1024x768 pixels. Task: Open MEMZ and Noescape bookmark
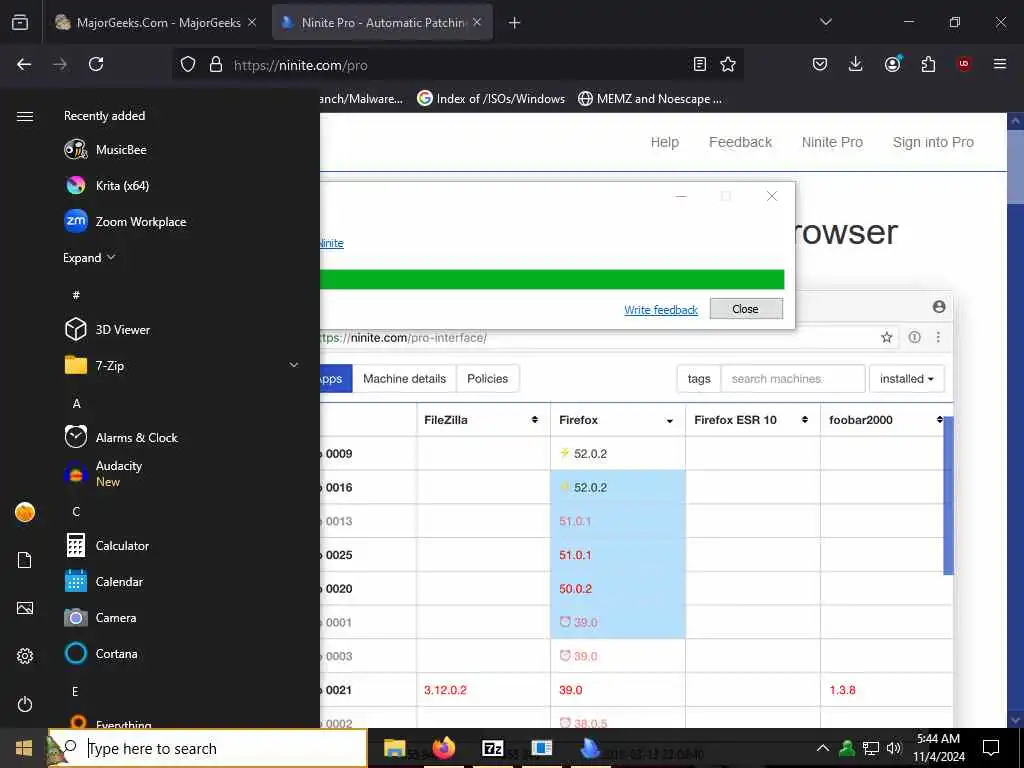[x=650, y=99]
